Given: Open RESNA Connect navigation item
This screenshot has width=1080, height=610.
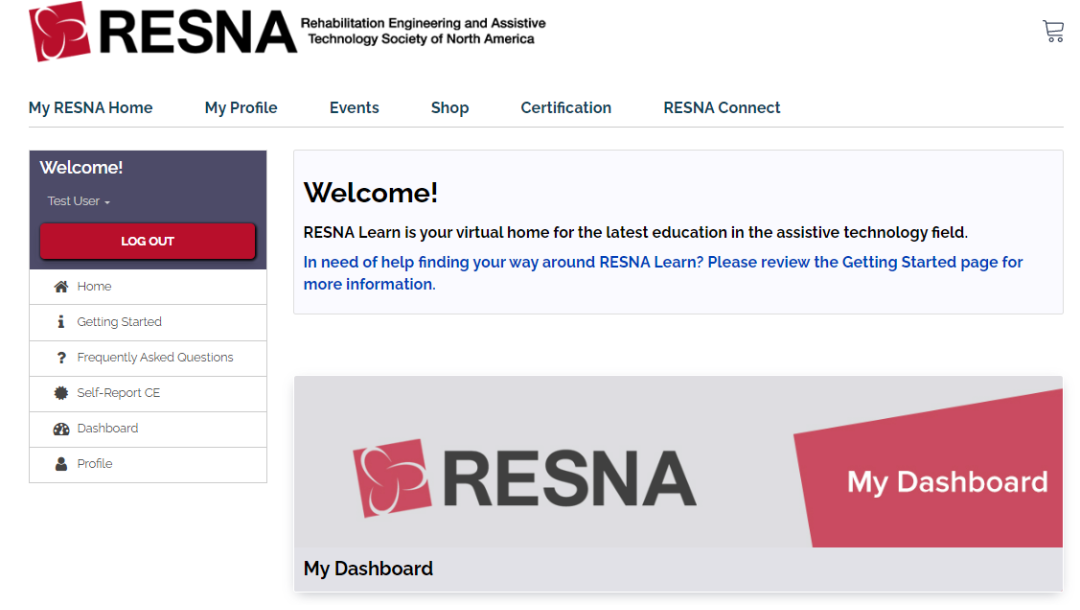Looking at the screenshot, I should click(x=722, y=107).
